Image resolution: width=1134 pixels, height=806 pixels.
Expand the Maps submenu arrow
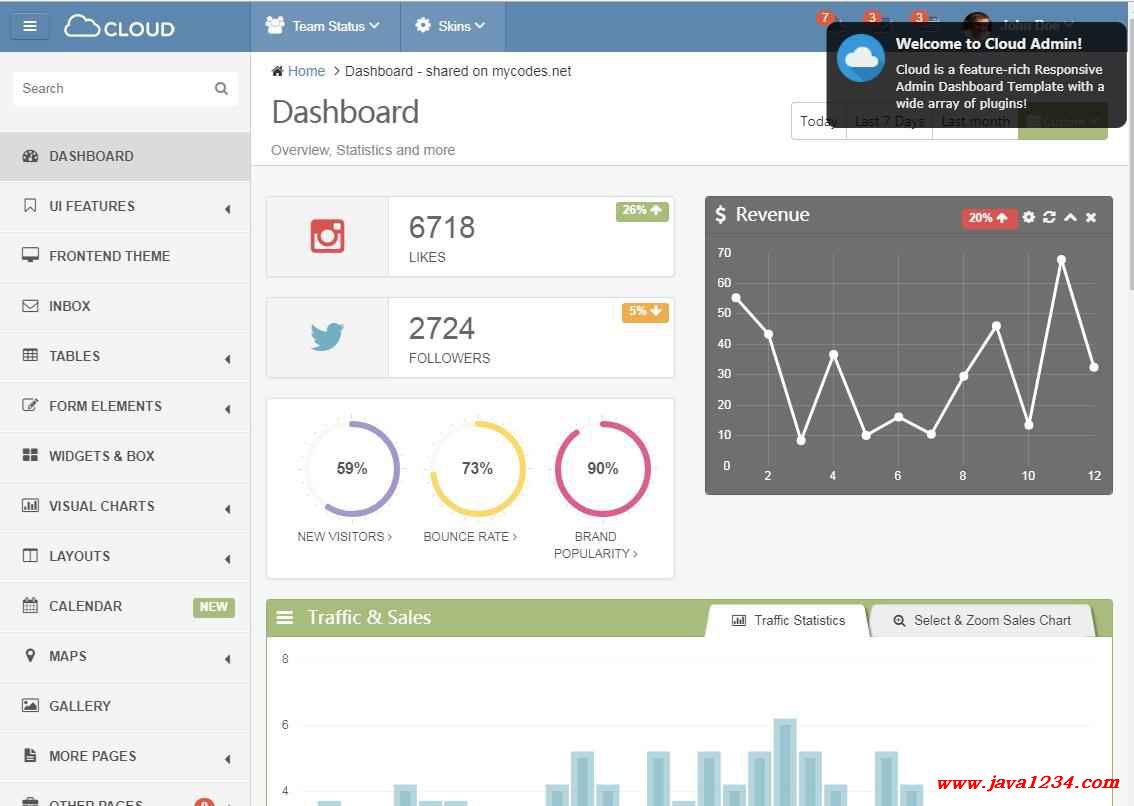pos(228,658)
